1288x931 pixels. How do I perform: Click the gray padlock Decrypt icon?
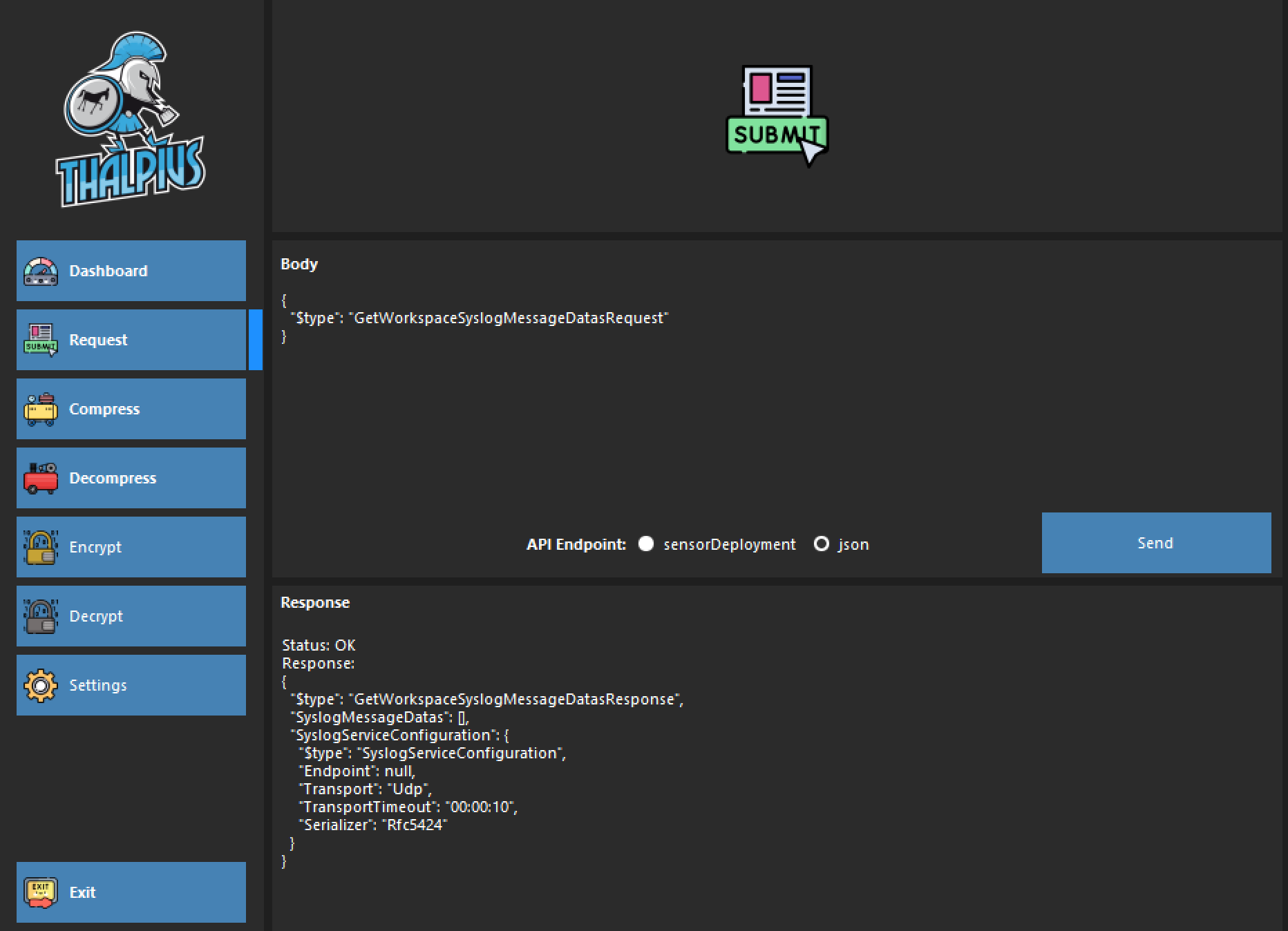click(x=41, y=616)
